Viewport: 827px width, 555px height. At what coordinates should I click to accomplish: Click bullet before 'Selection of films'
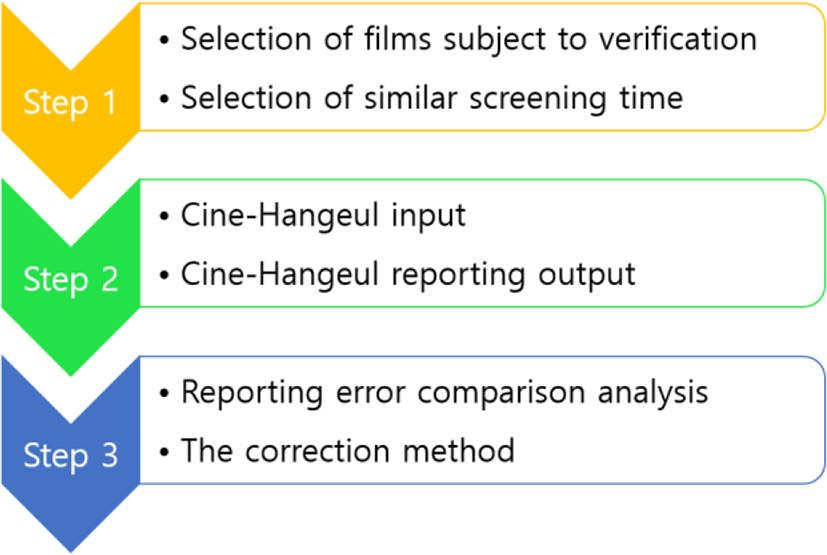165,40
